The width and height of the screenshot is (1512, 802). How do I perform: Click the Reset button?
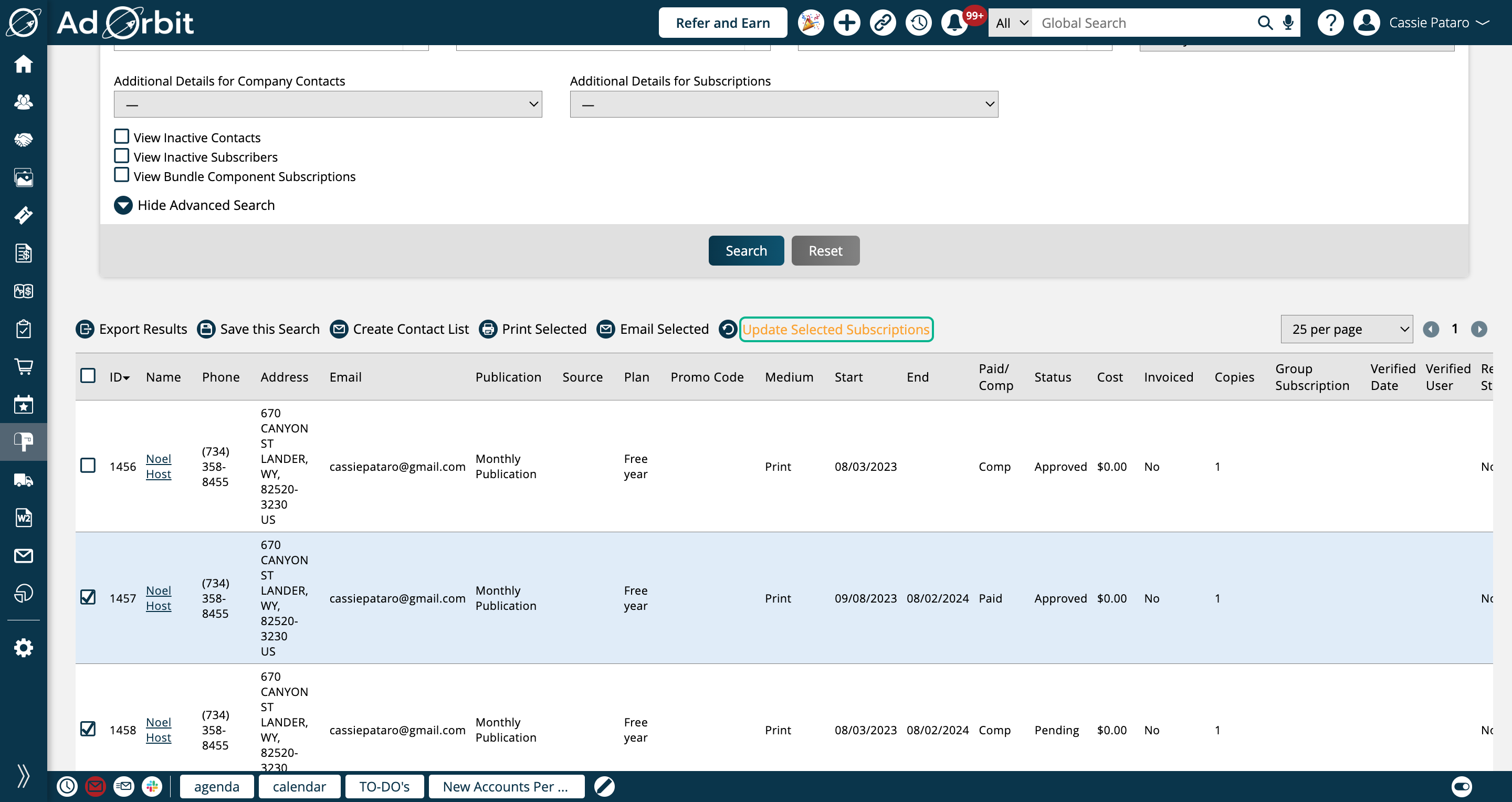click(825, 250)
